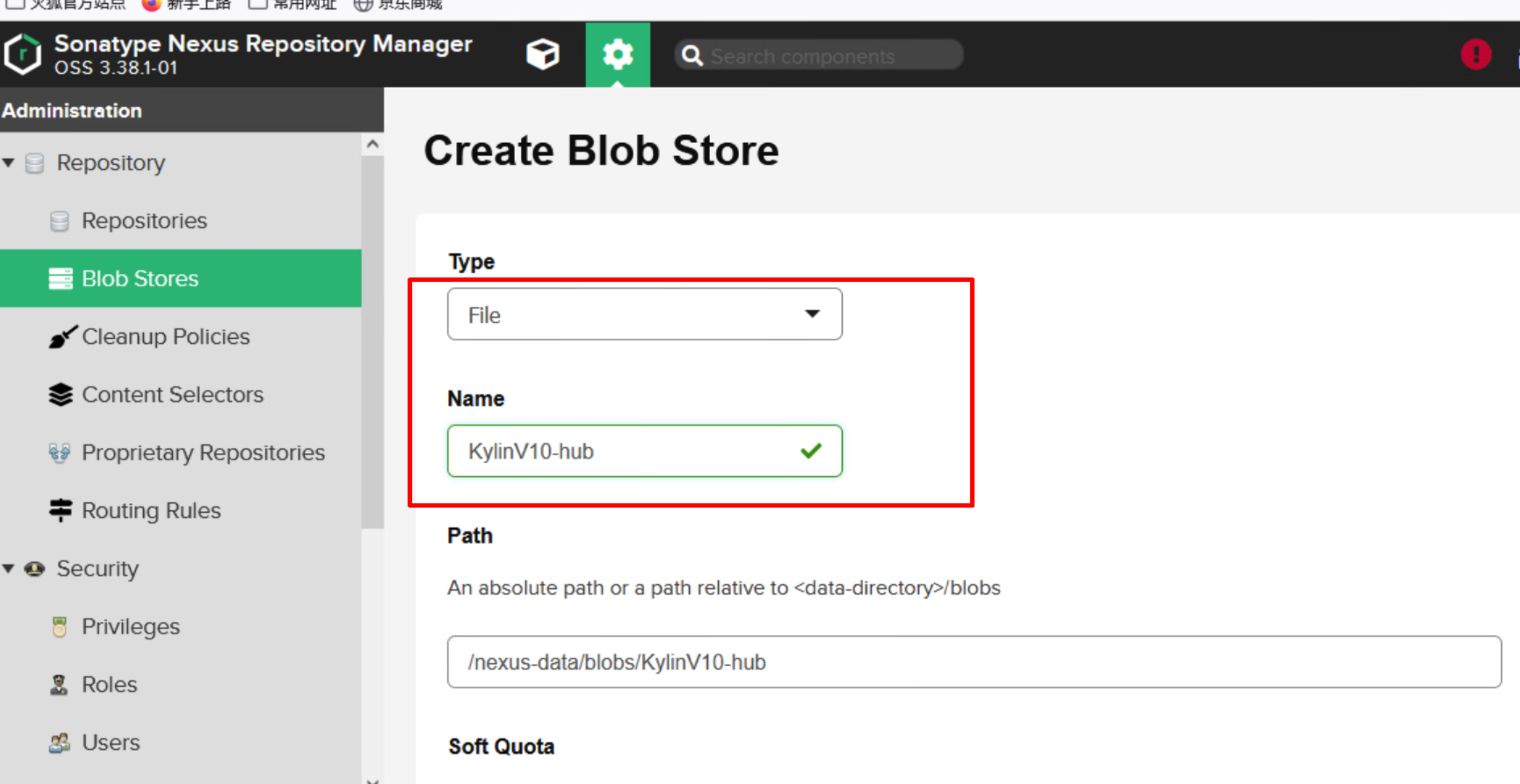Click the Security icon in sidebar
The height and width of the screenshot is (784, 1520).
[35, 569]
